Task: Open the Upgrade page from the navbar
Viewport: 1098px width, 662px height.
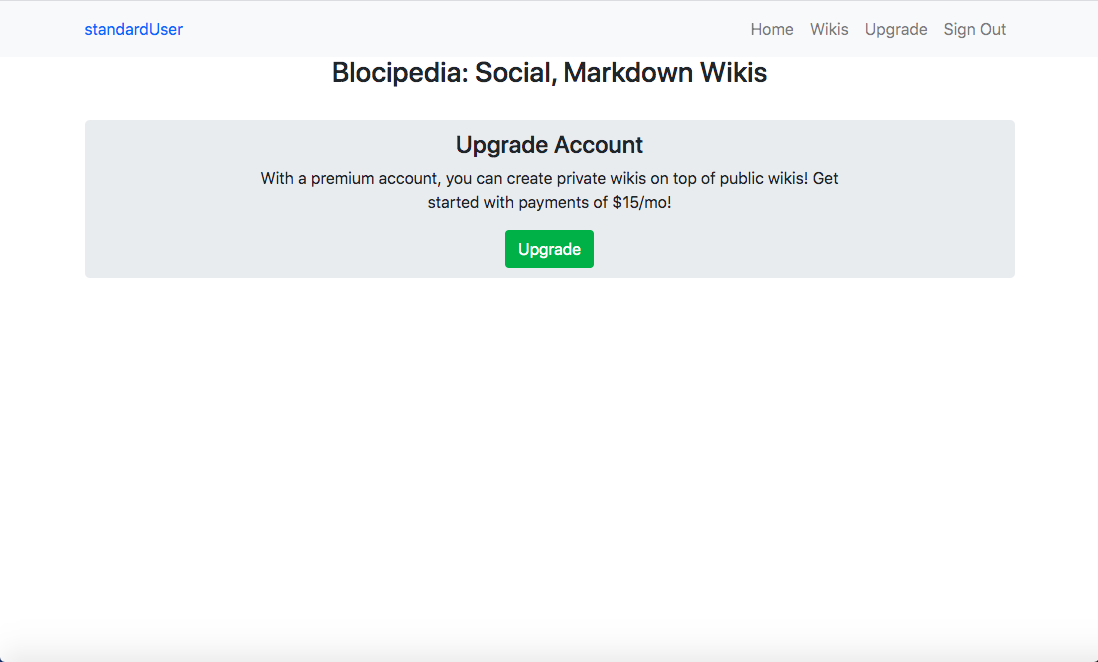Action: point(895,29)
